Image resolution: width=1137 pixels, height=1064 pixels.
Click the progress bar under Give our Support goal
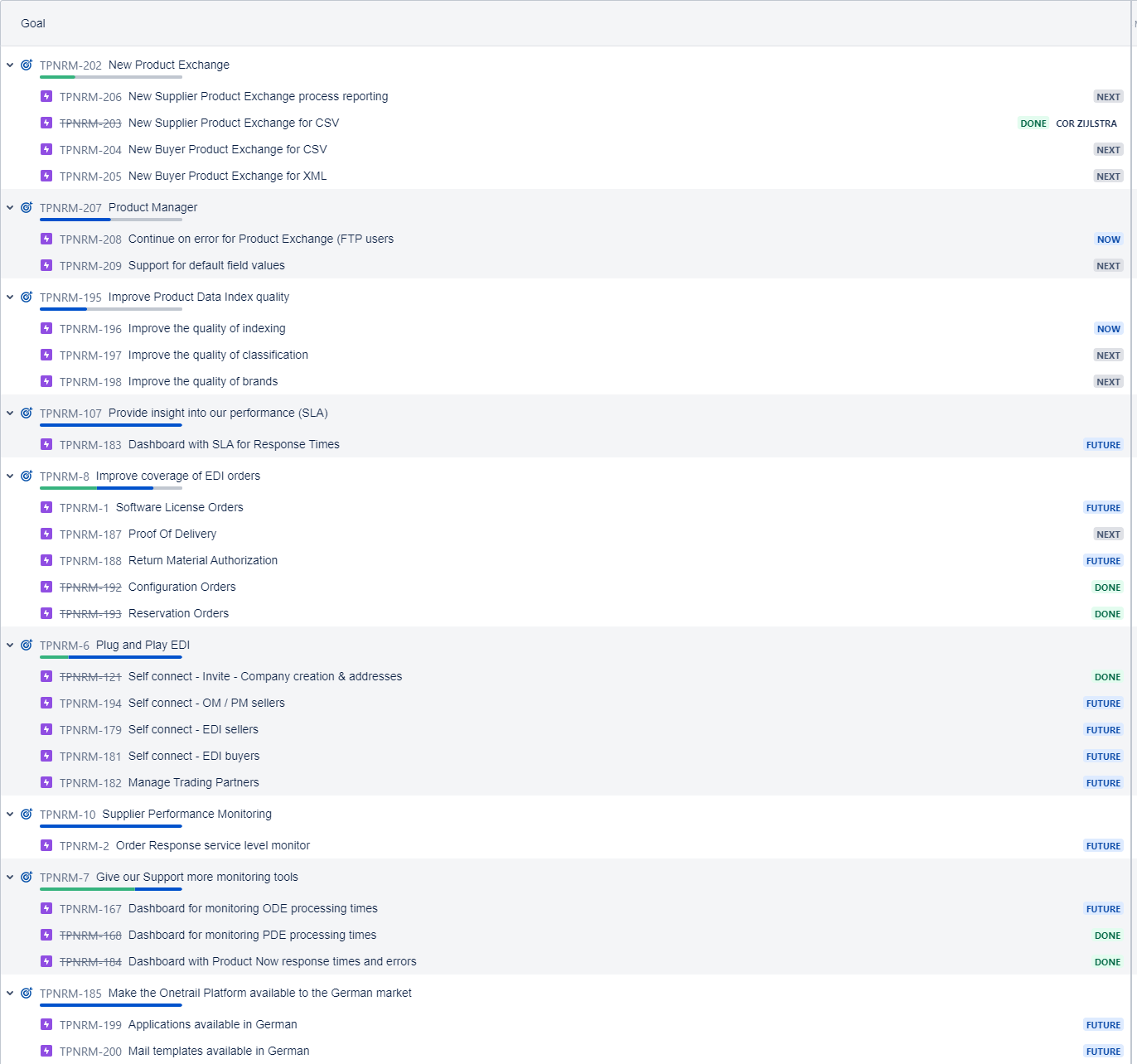click(110, 889)
